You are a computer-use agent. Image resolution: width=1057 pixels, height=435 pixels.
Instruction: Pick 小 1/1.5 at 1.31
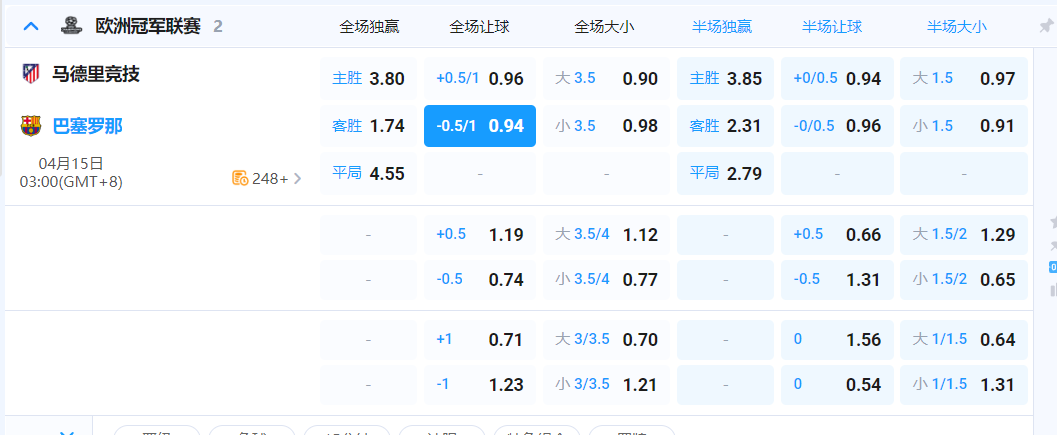[964, 384]
